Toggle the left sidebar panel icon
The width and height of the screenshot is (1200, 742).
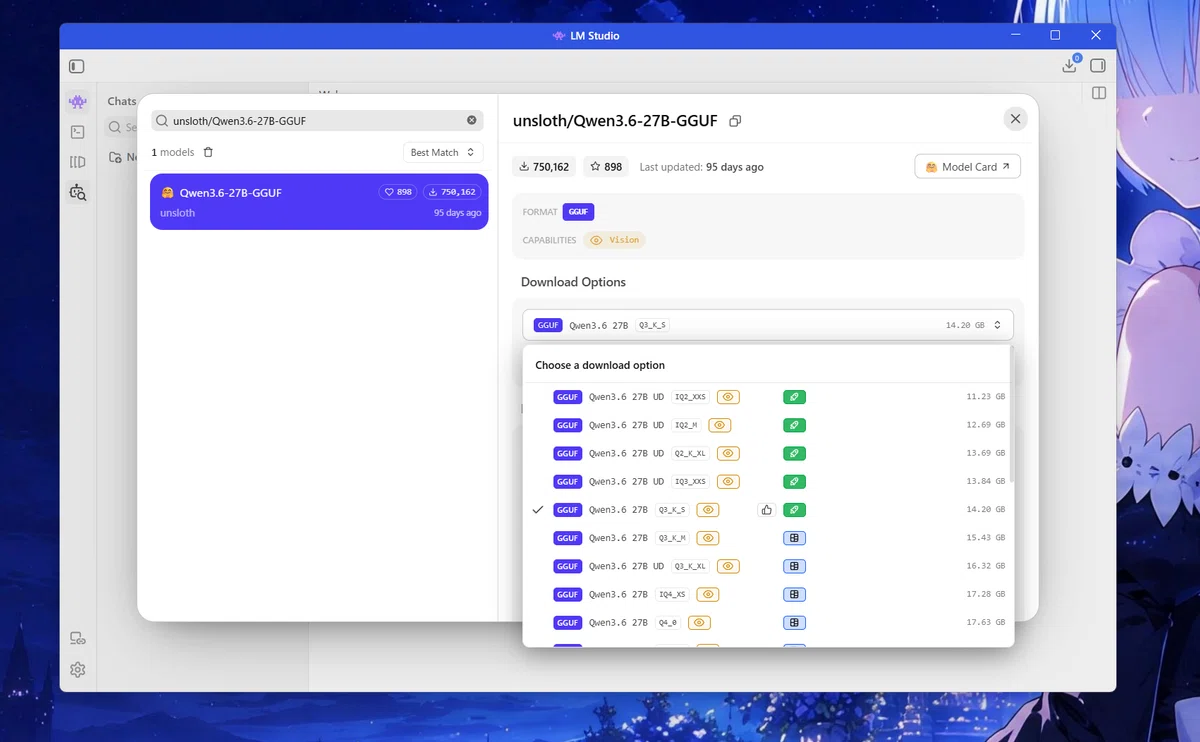click(77, 66)
